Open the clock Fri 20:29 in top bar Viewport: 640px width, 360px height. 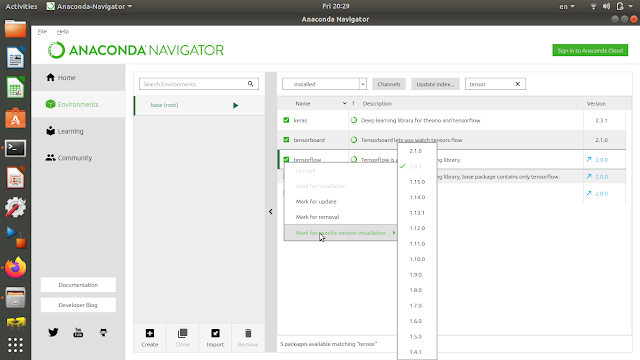(336, 6)
